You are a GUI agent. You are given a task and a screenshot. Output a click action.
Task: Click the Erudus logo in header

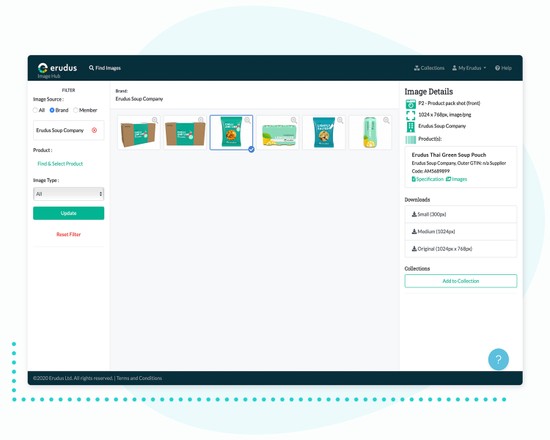click(57, 68)
